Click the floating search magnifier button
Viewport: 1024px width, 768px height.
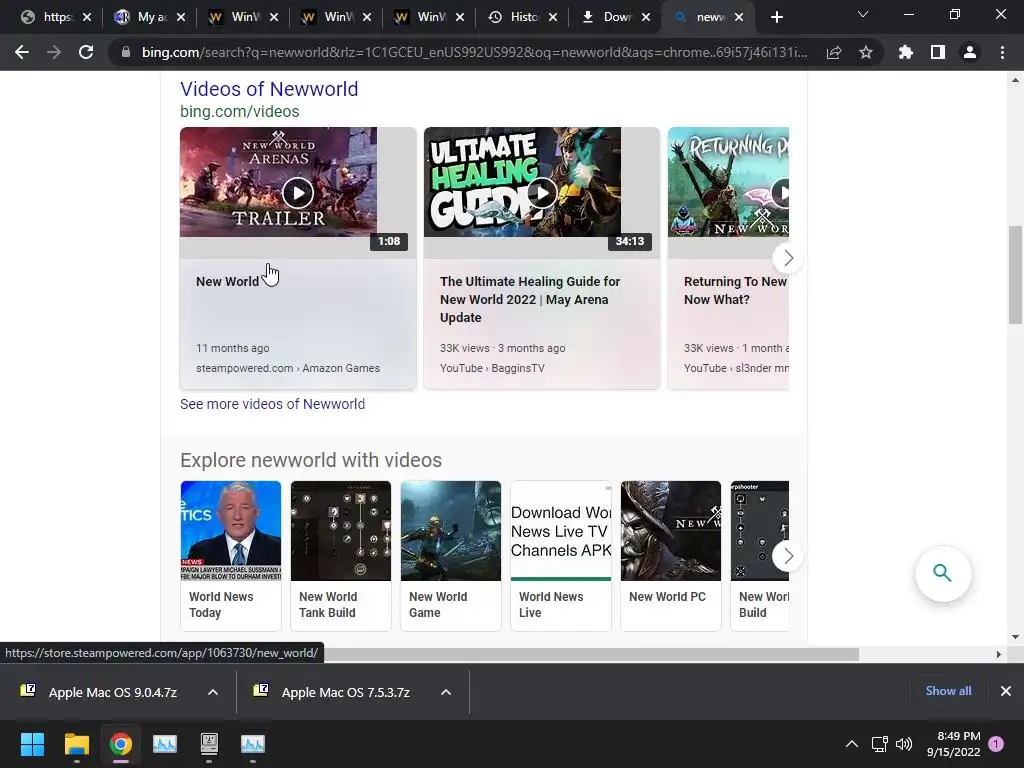(942, 573)
